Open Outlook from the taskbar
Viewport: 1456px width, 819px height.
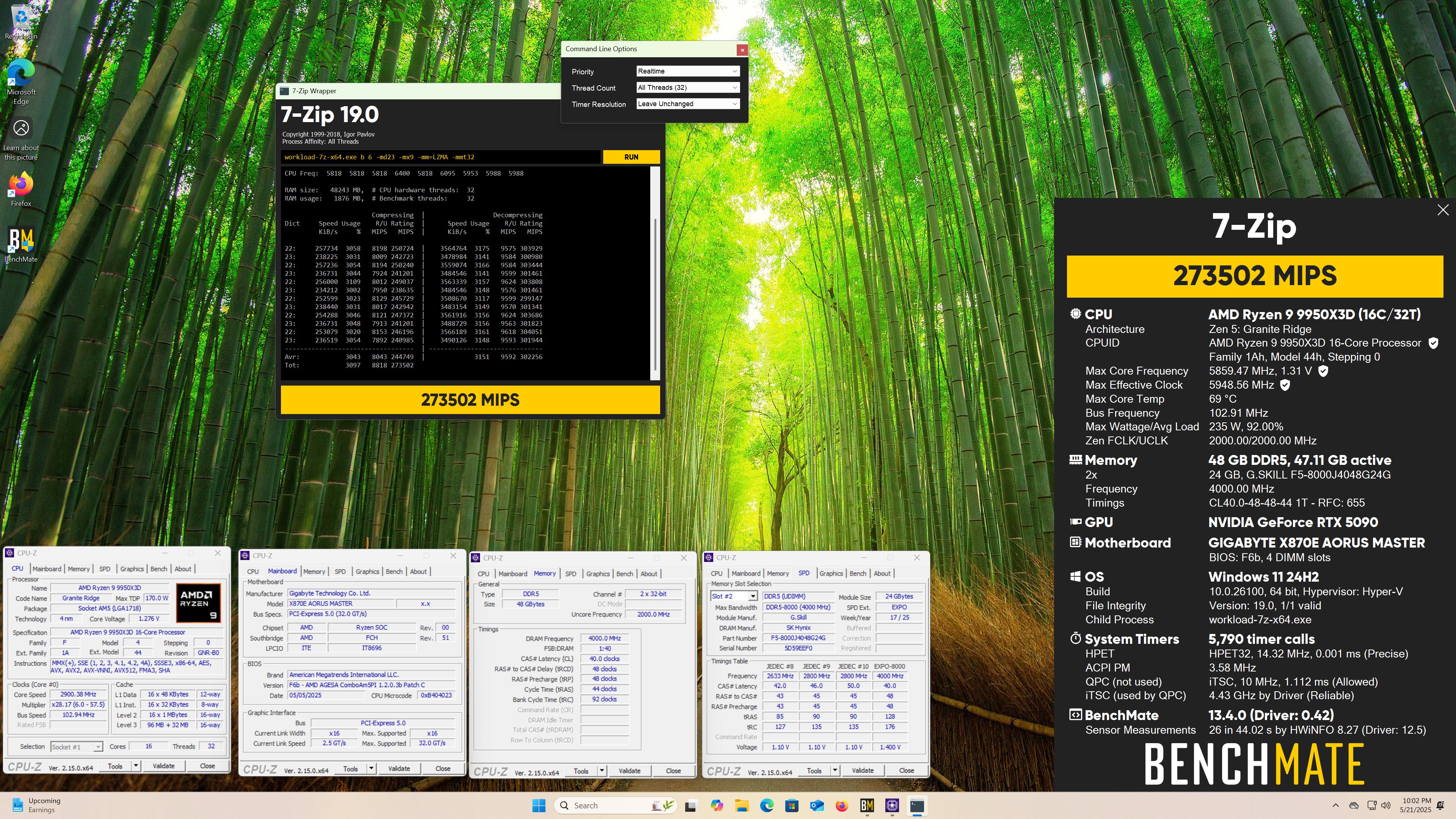pyautogui.click(x=817, y=805)
